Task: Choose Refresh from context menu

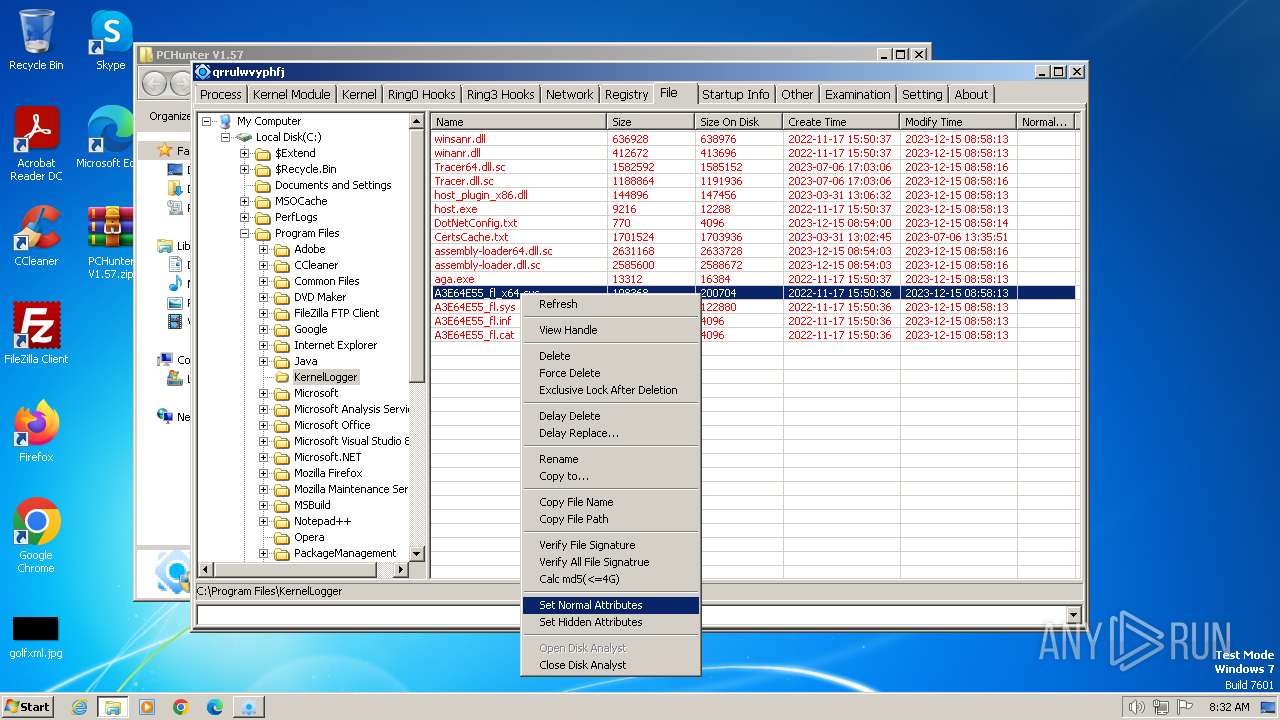Action: click(x=610, y=304)
